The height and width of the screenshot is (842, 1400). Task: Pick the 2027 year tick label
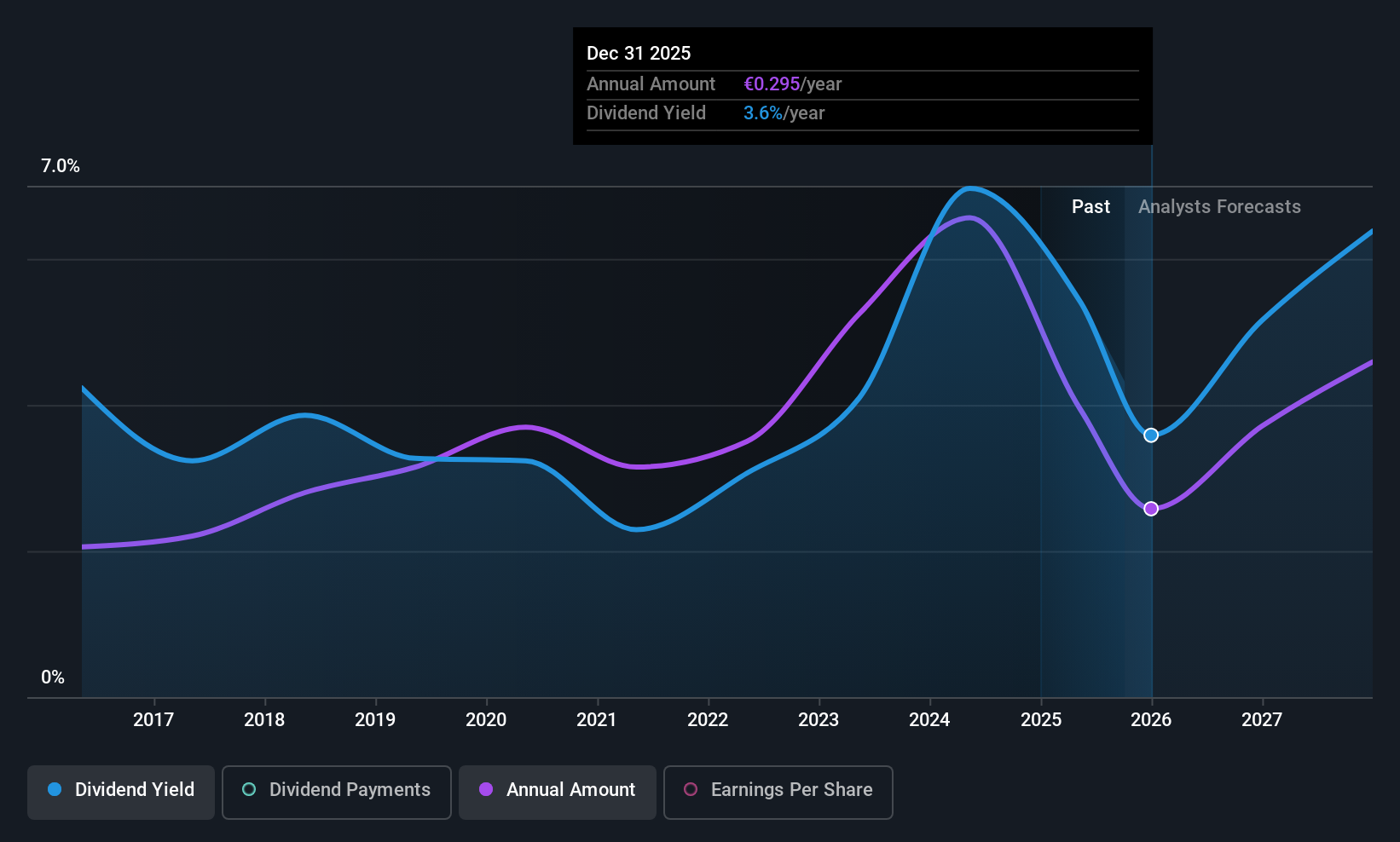pos(1262,720)
